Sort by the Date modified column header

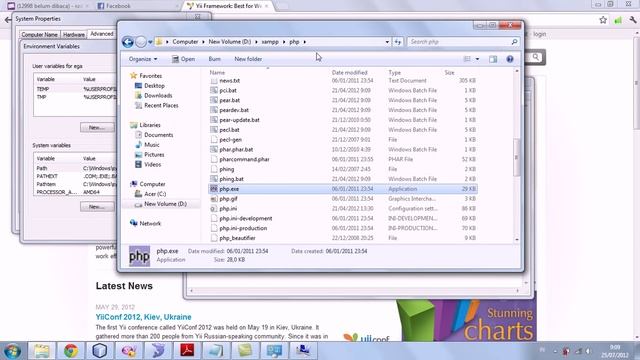click(x=349, y=72)
